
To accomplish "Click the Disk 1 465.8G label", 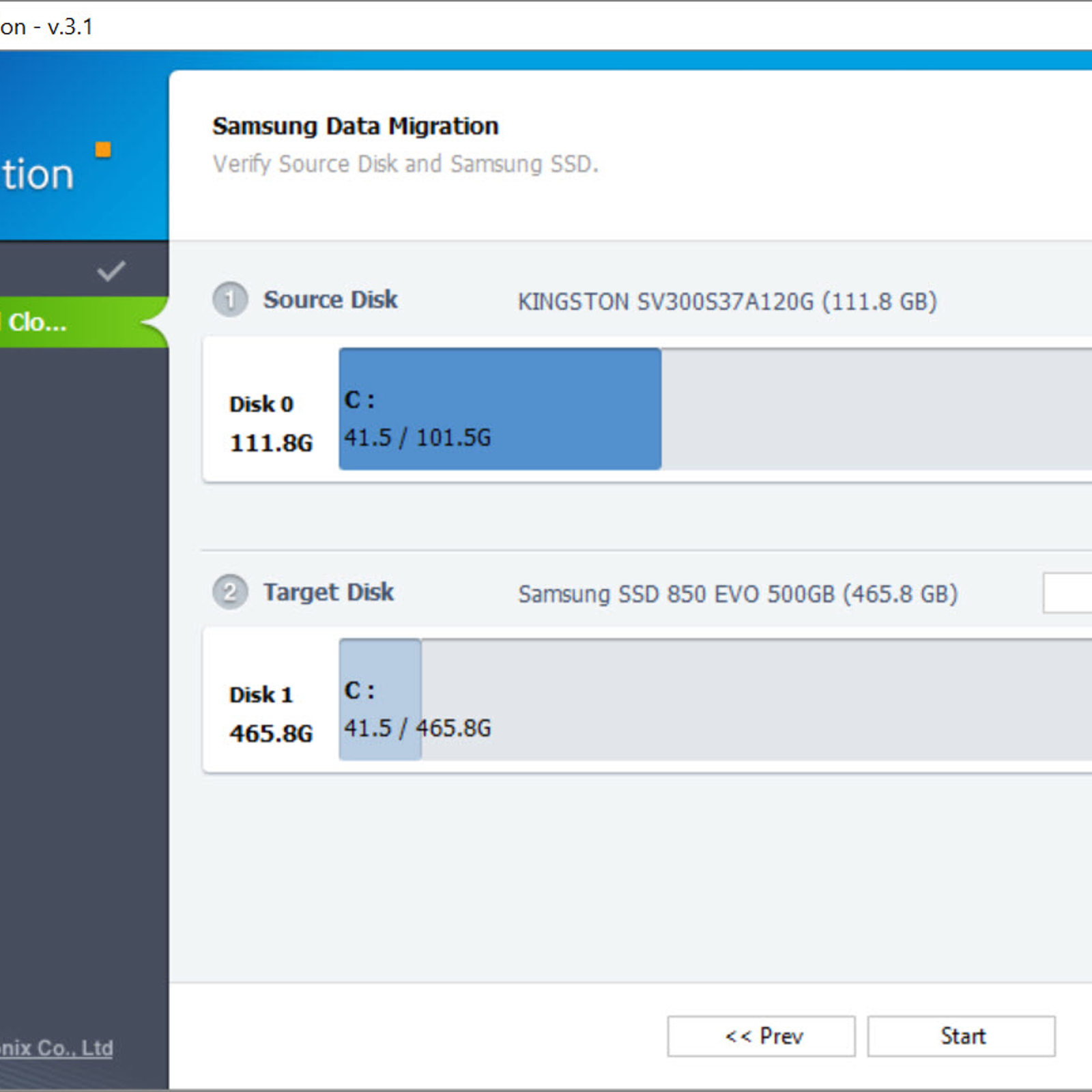I will (270, 714).
